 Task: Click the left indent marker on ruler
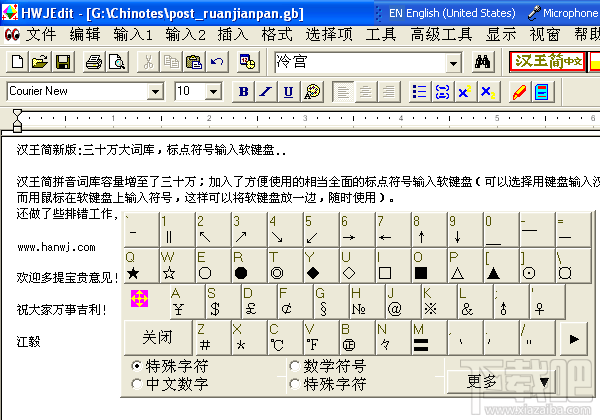click(17, 120)
